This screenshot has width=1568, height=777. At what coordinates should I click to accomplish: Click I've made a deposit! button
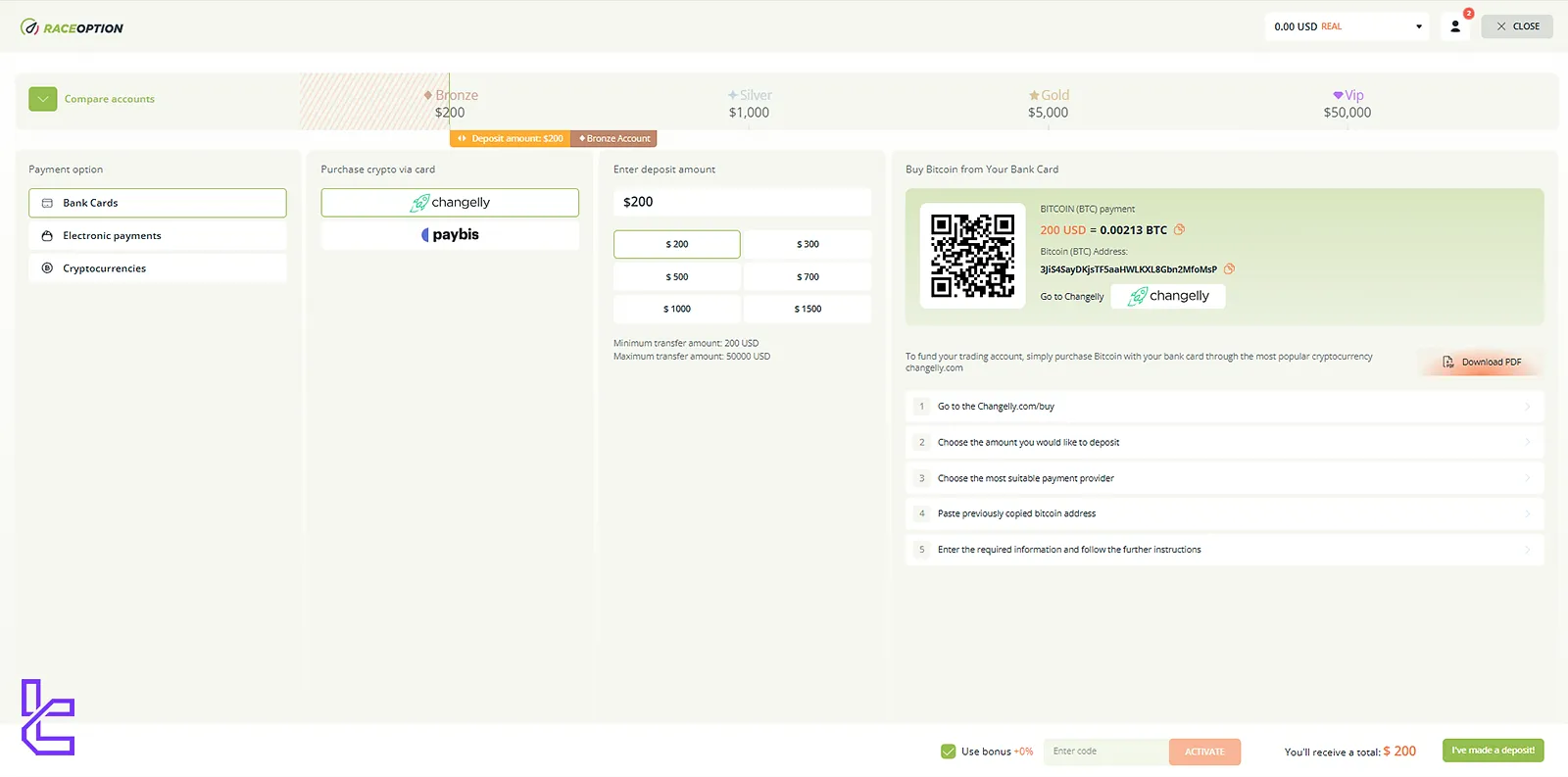point(1494,751)
